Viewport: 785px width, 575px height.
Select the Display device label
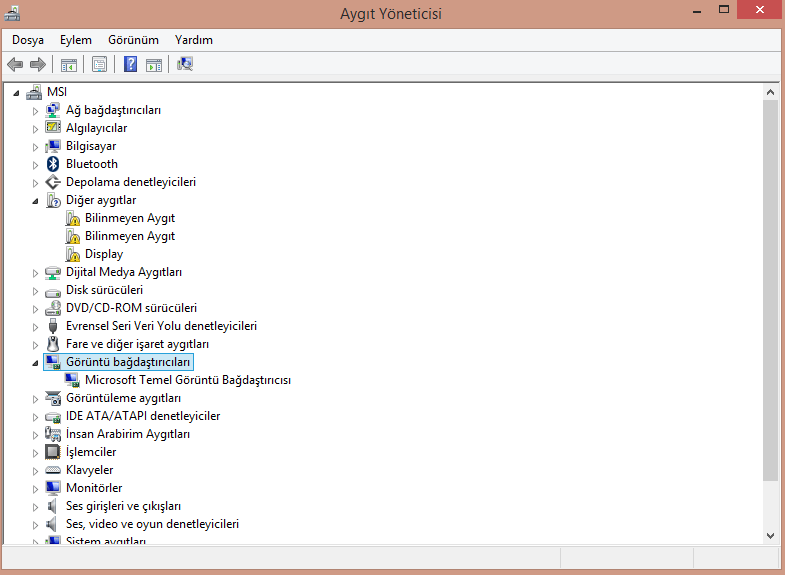[x=104, y=254]
